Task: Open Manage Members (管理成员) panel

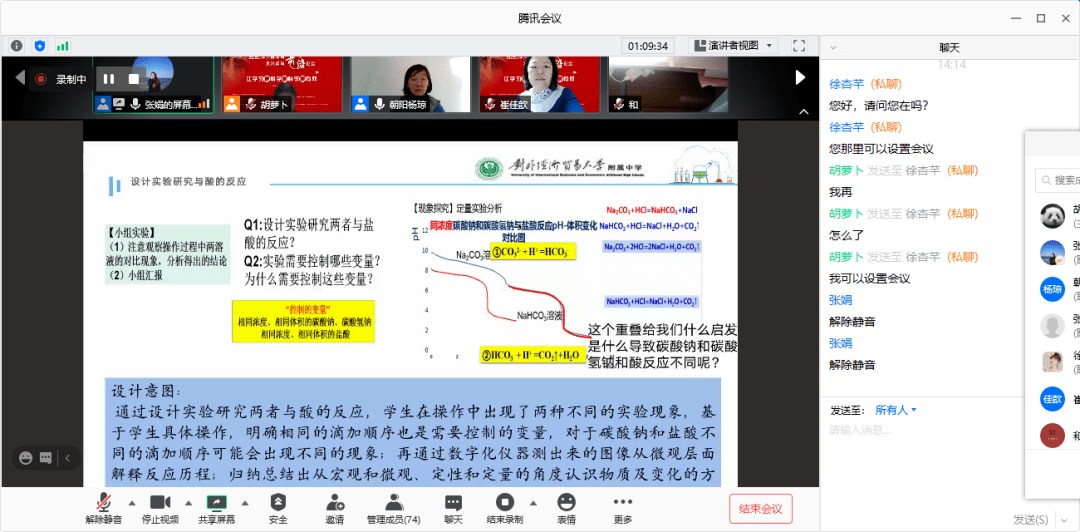Action: coord(393,503)
